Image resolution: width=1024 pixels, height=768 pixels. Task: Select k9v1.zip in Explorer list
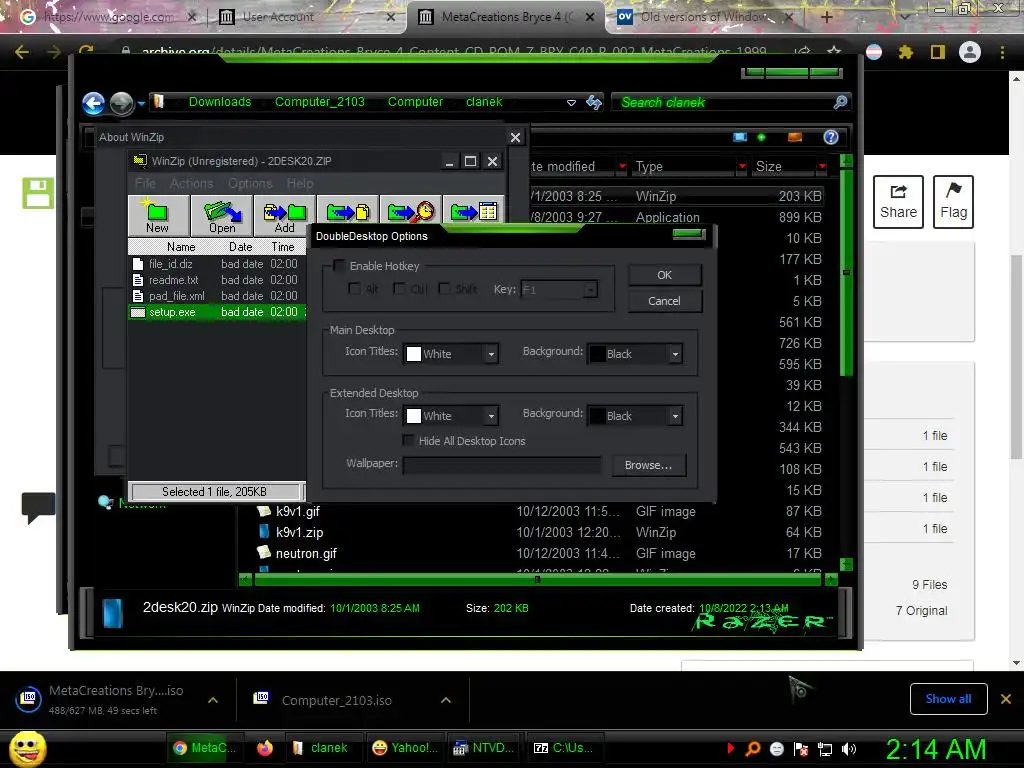point(299,532)
